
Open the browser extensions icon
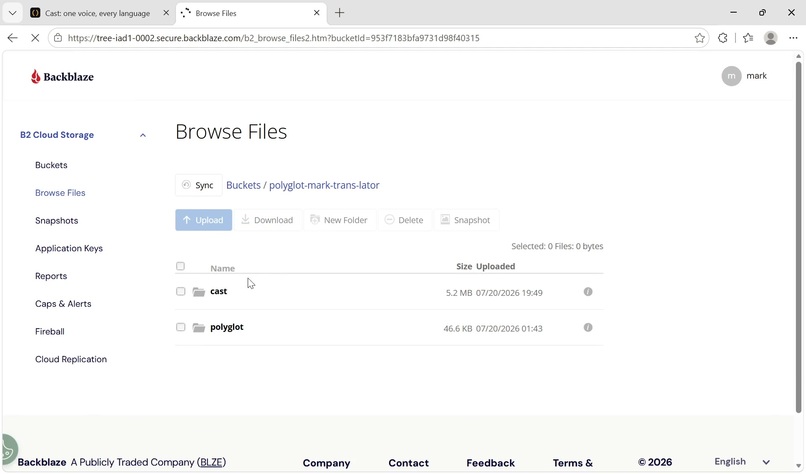[x=723, y=38]
